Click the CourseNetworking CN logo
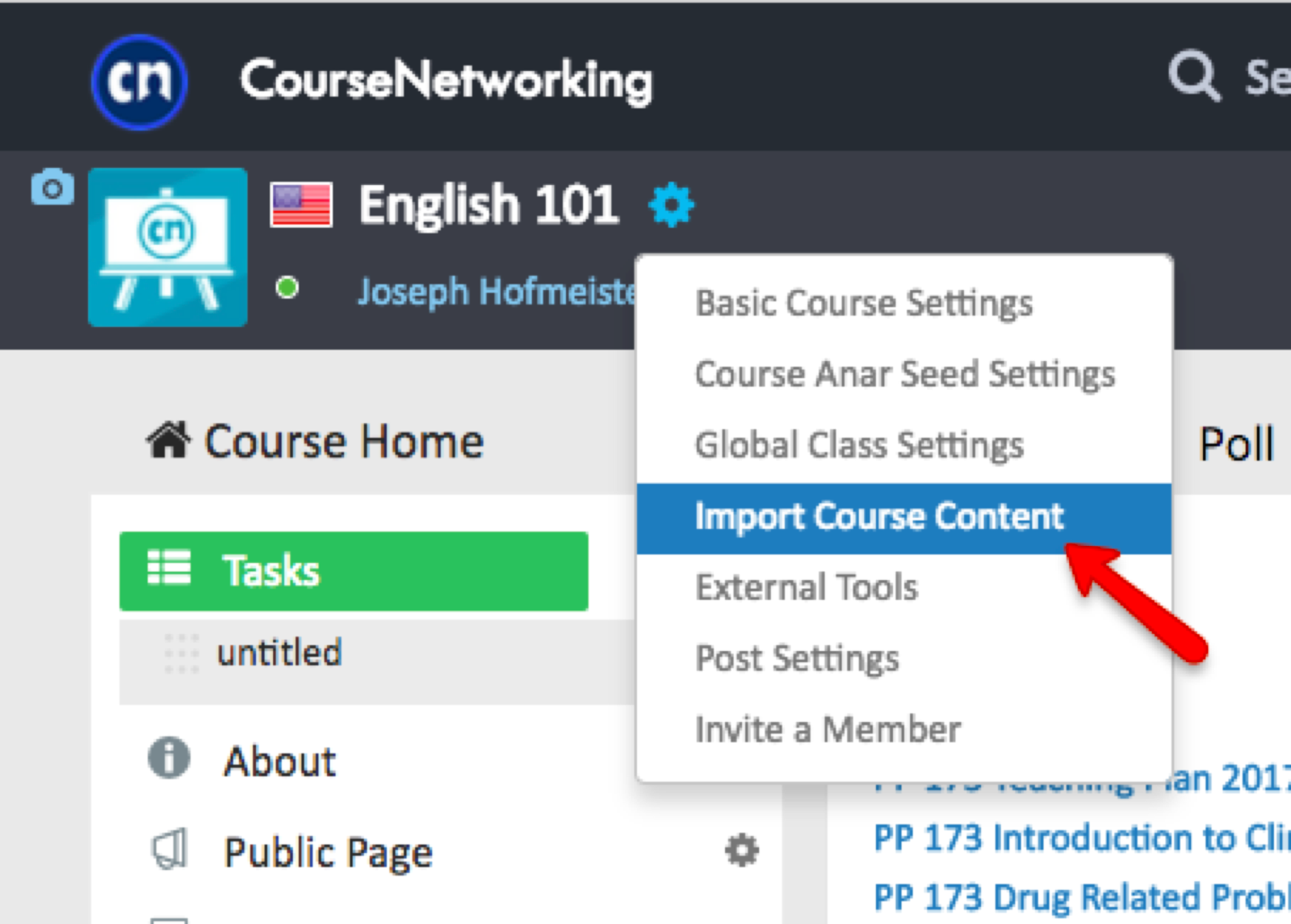Viewport: 1291px width, 924px height. [x=139, y=82]
